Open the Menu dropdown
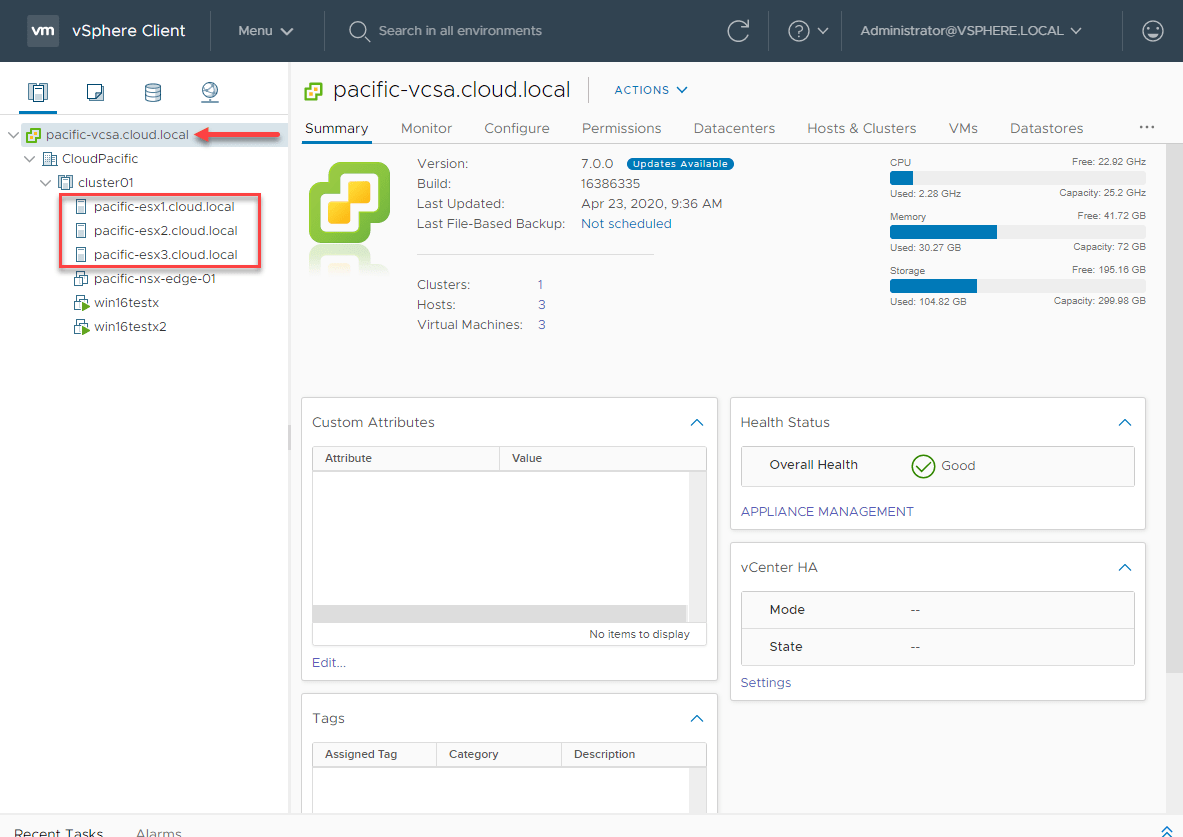 (x=266, y=31)
